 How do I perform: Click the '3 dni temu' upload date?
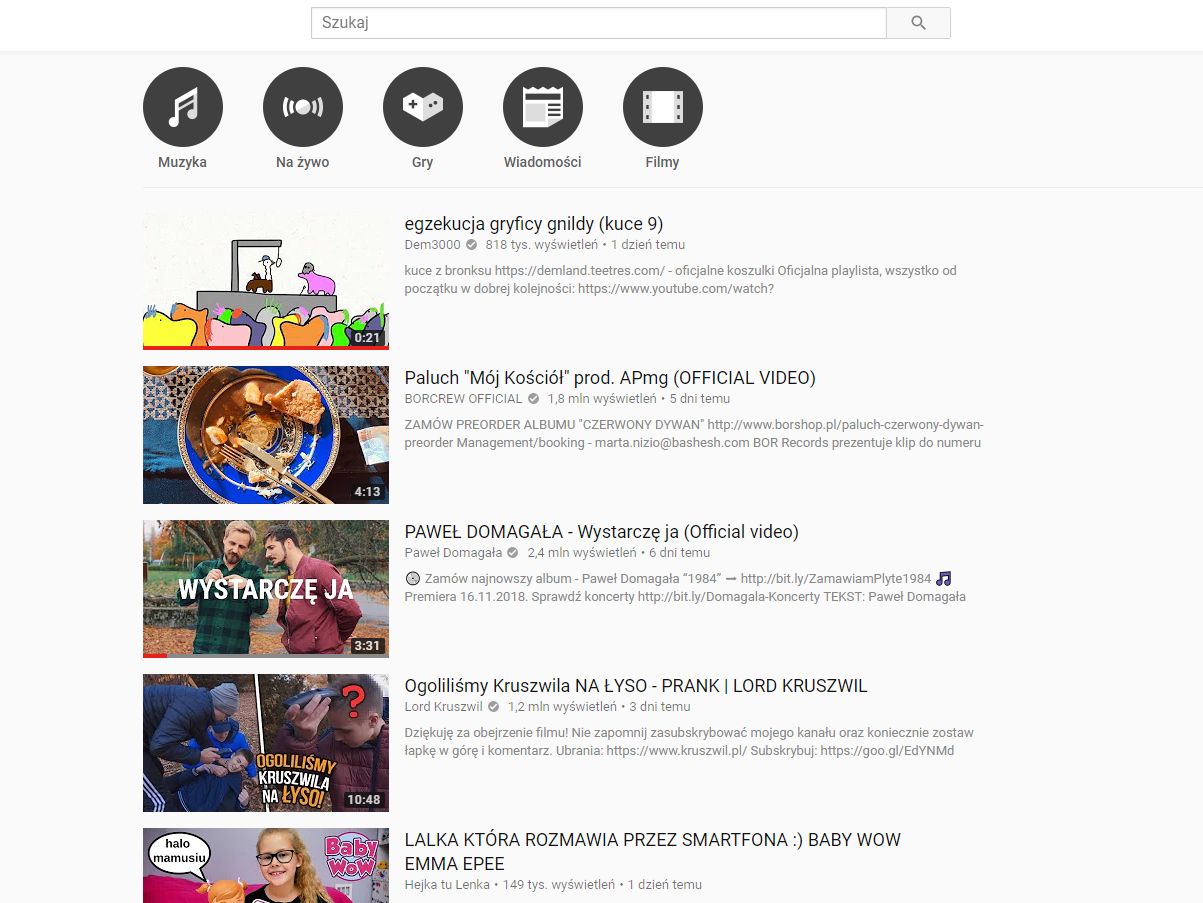click(660, 707)
